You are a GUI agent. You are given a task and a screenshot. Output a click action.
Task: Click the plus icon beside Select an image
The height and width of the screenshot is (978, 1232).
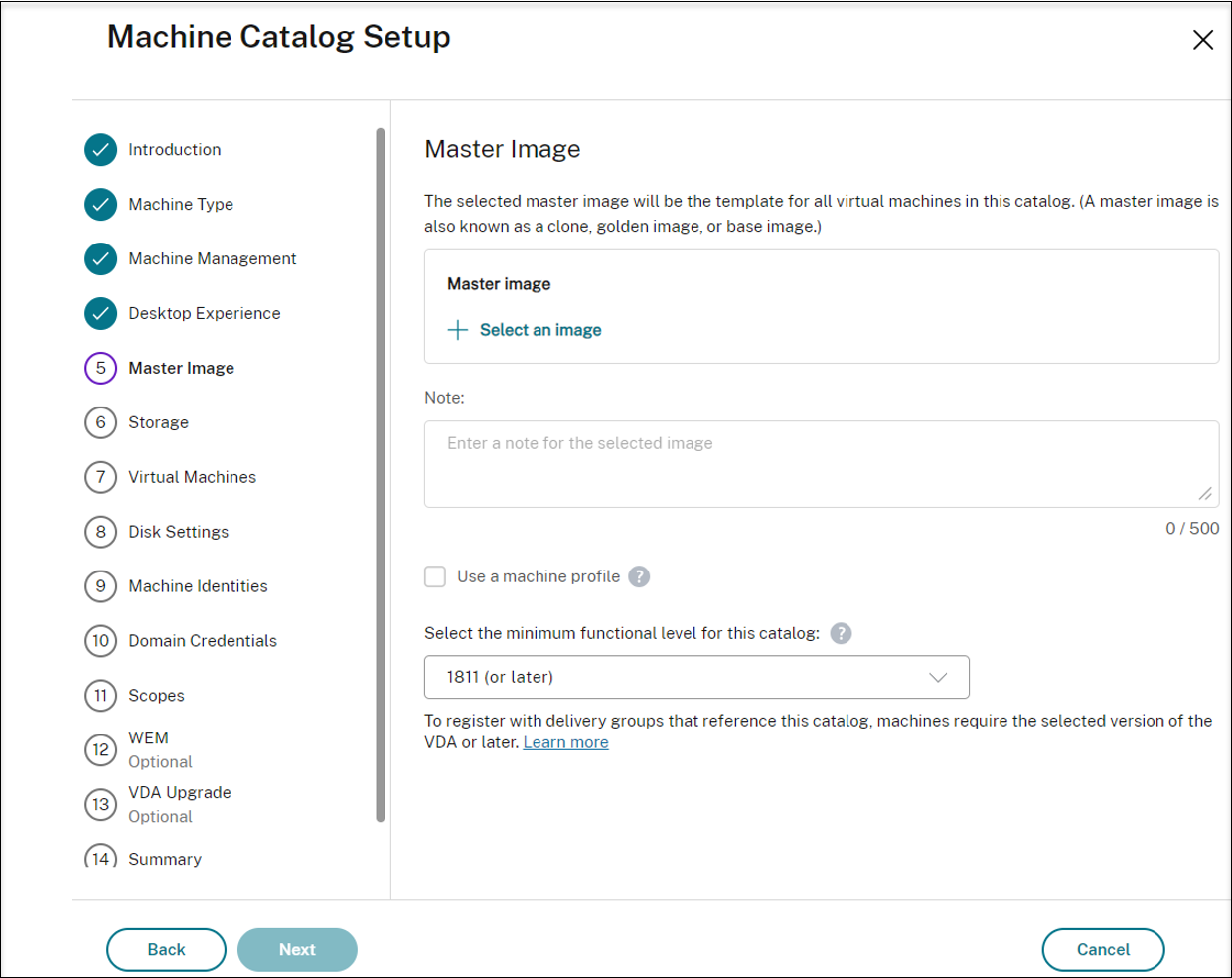pyautogui.click(x=457, y=330)
